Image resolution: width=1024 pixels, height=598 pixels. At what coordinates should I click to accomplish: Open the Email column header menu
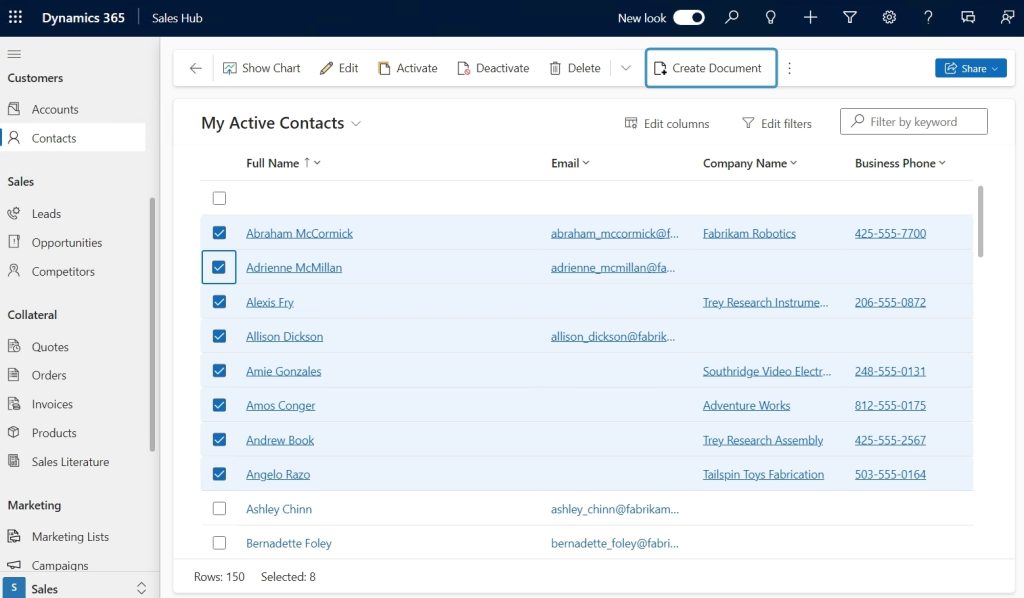[x=570, y=163]
